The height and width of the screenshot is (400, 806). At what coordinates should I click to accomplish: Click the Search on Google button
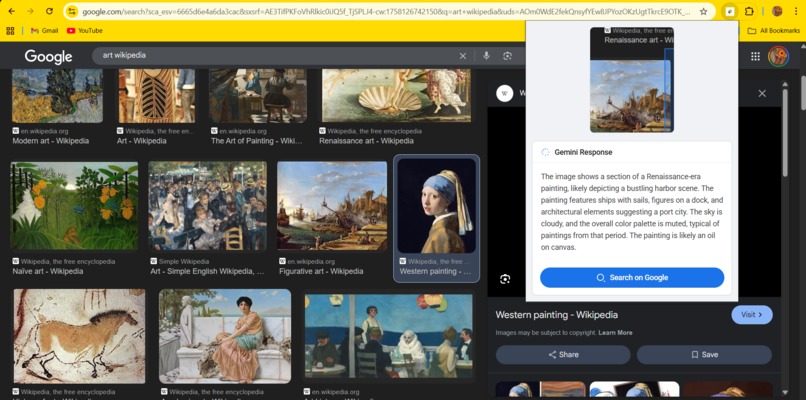pos(632,278)
